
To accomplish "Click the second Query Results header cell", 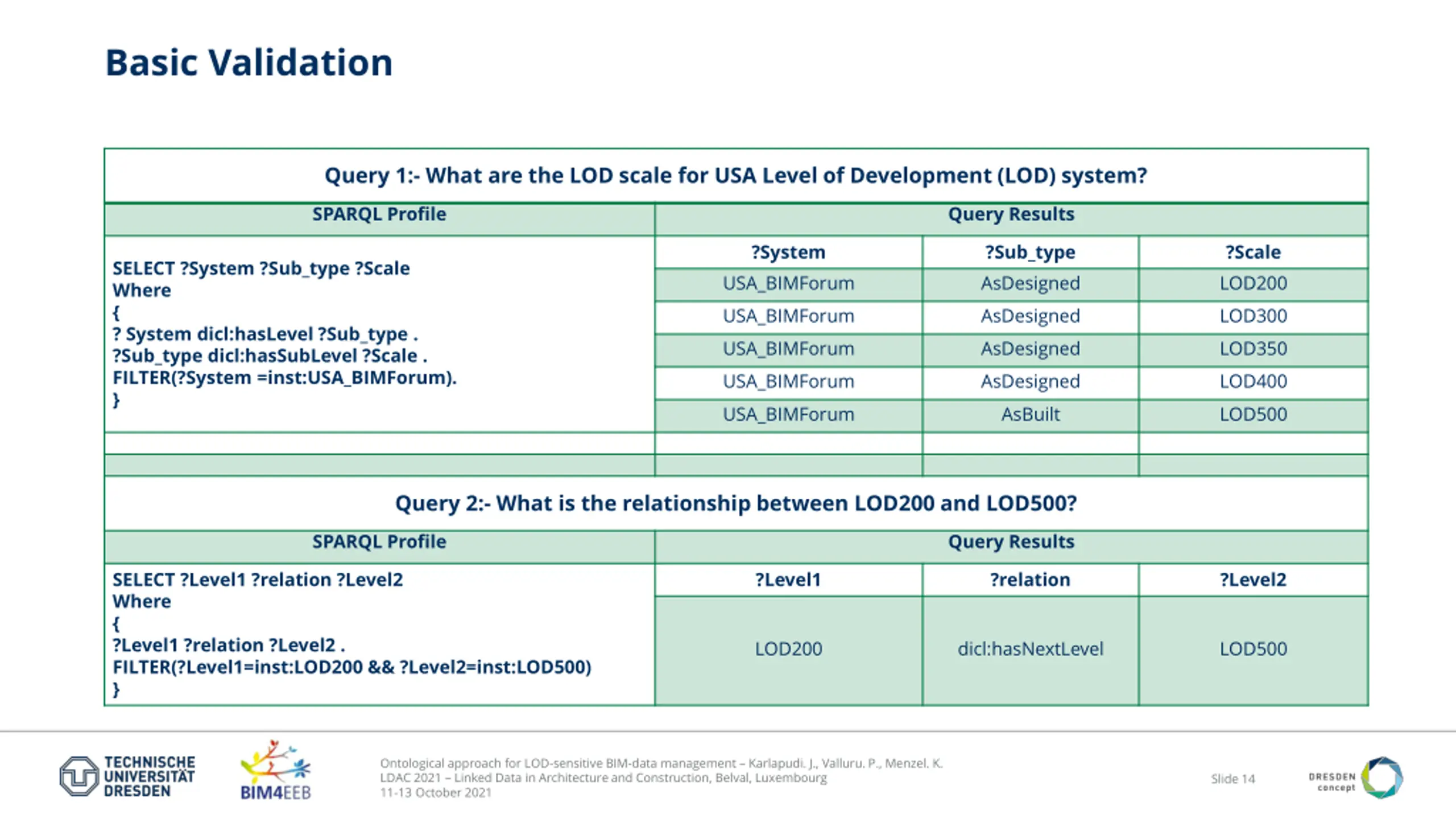I will 1011,542.
